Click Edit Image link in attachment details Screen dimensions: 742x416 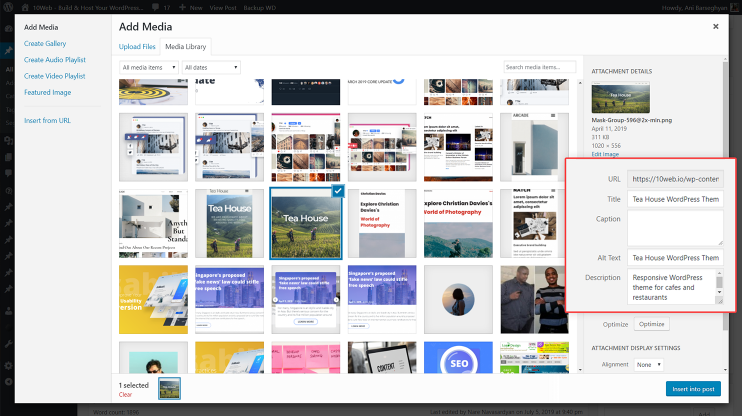605,154
